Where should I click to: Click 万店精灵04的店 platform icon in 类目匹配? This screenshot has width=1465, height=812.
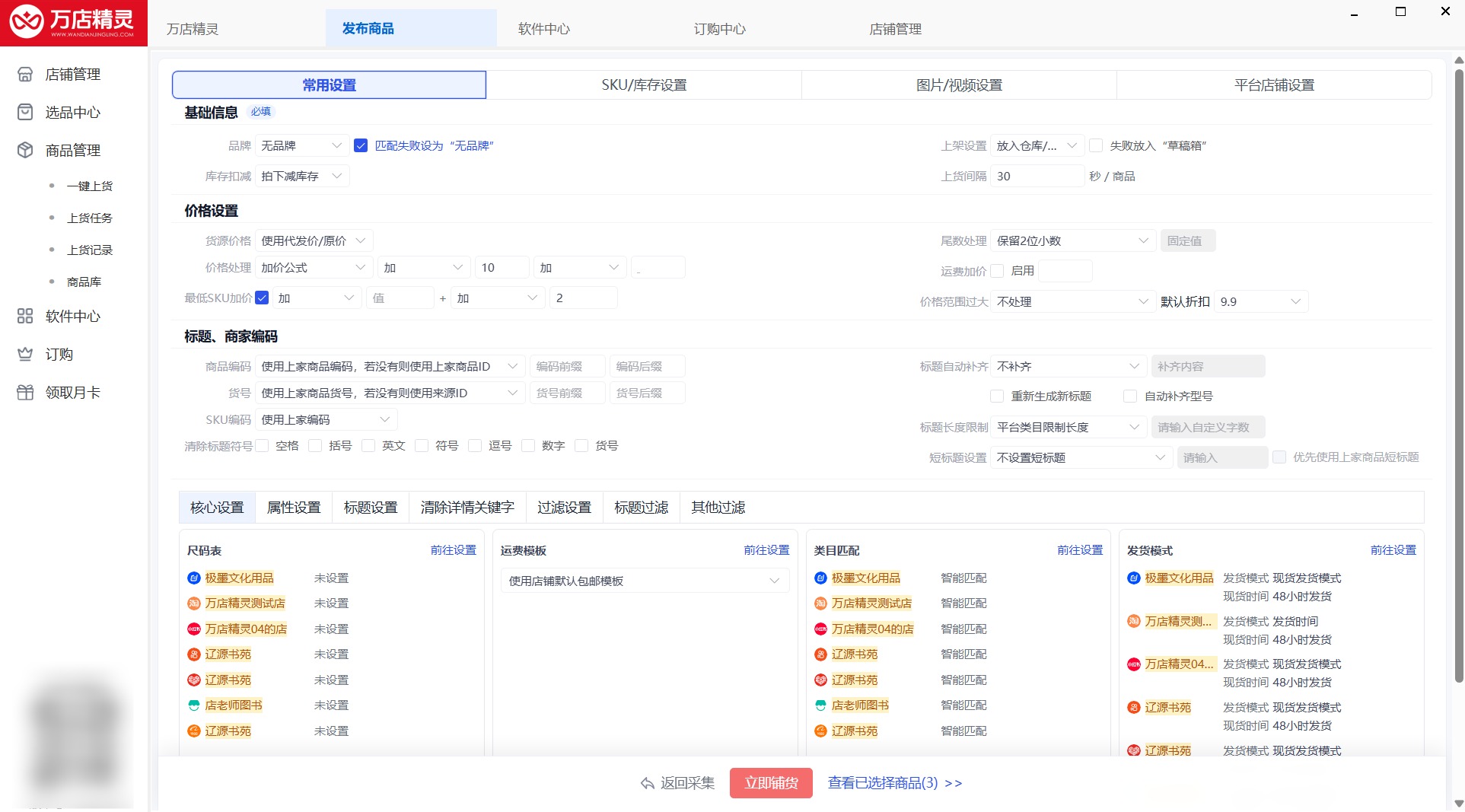click(820, 629)
